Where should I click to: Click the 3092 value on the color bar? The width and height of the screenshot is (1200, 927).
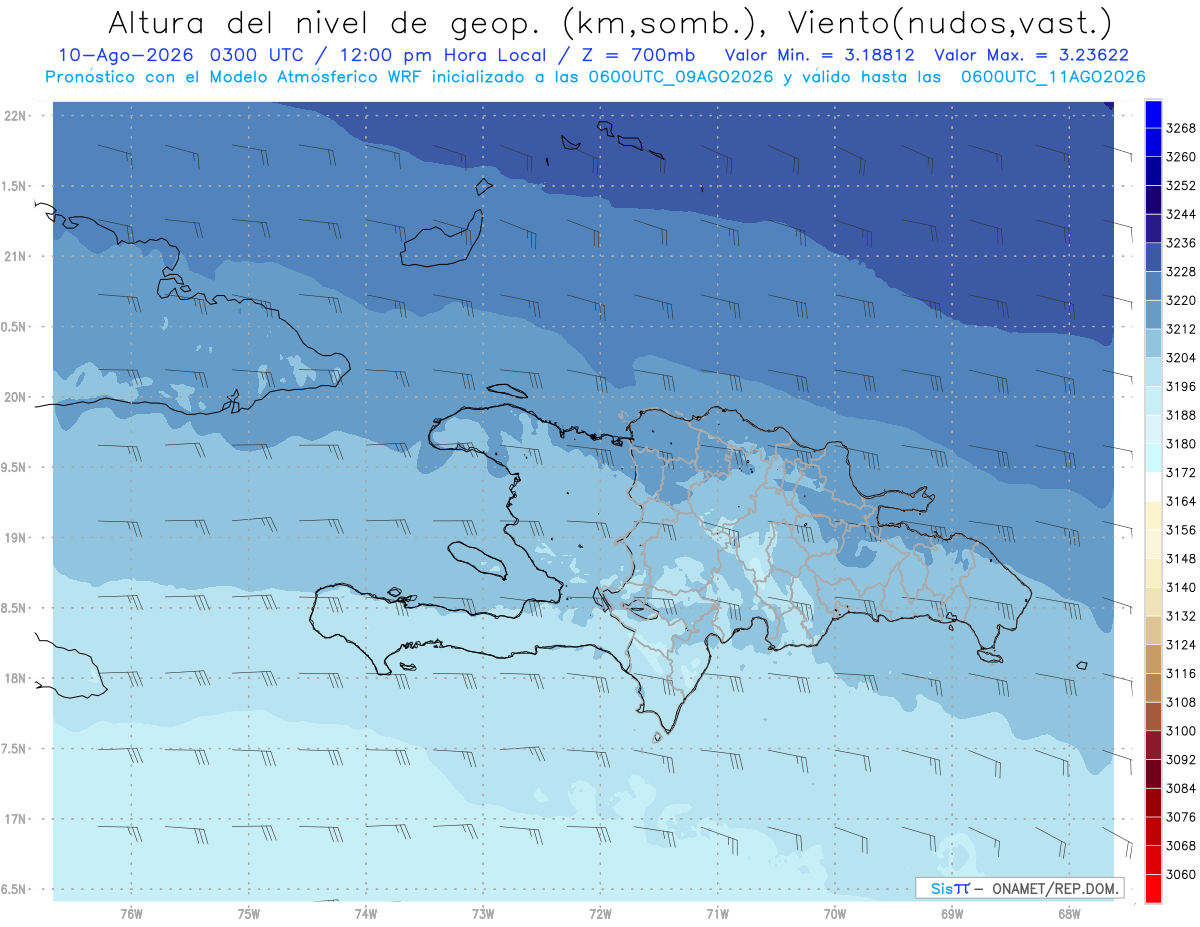(x=1181, y=759)
